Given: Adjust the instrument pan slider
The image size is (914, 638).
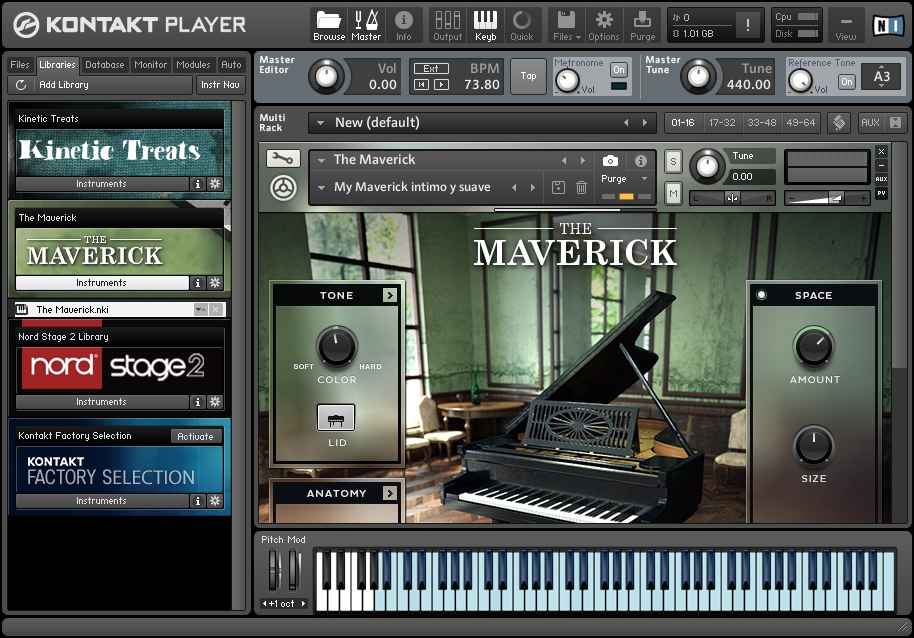Looking at the screenshot, I should (732, 198).
